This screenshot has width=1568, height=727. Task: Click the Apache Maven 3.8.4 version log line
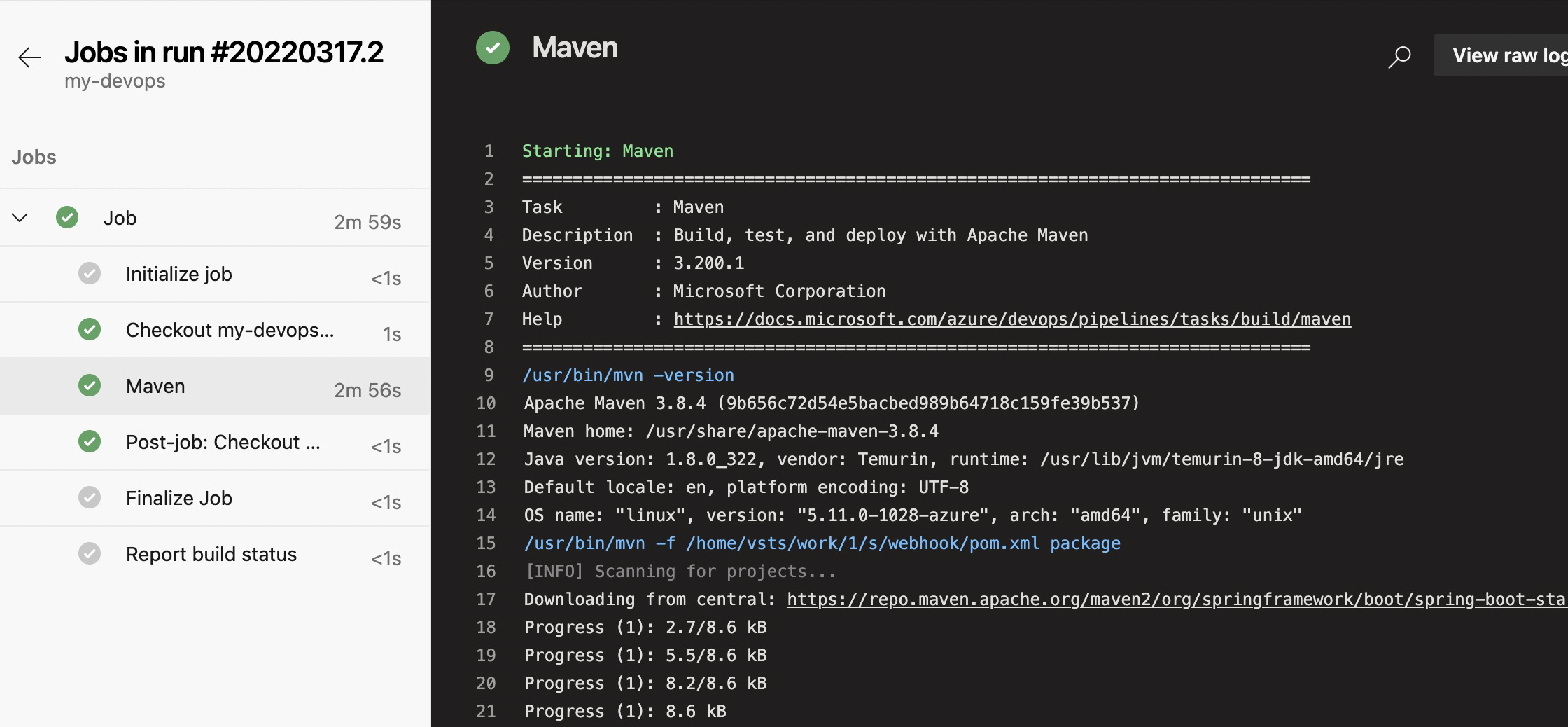point(832,403)
